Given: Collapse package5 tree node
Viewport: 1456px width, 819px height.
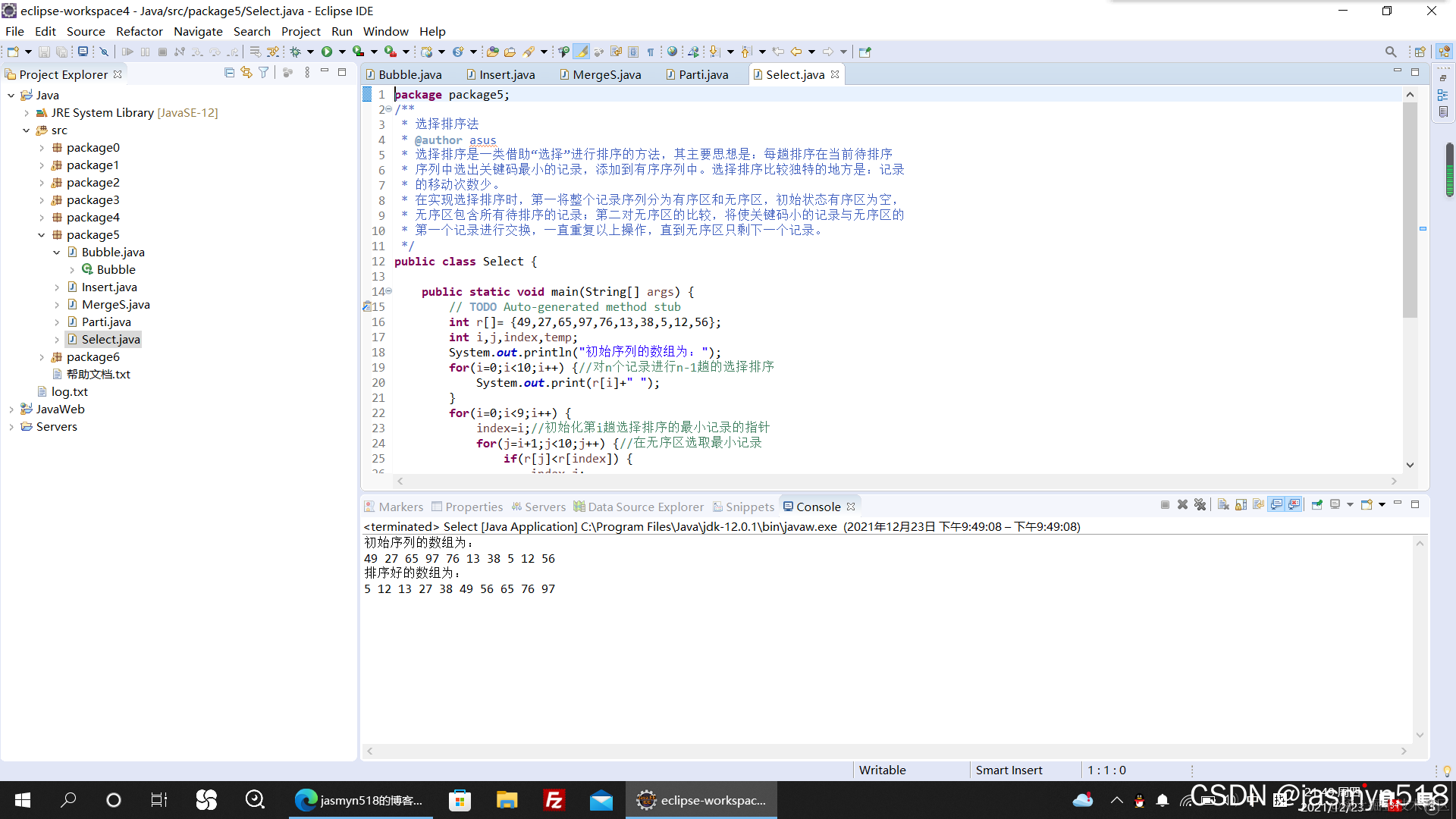Looking at the screenshot, I should click(x=42, y=235).
